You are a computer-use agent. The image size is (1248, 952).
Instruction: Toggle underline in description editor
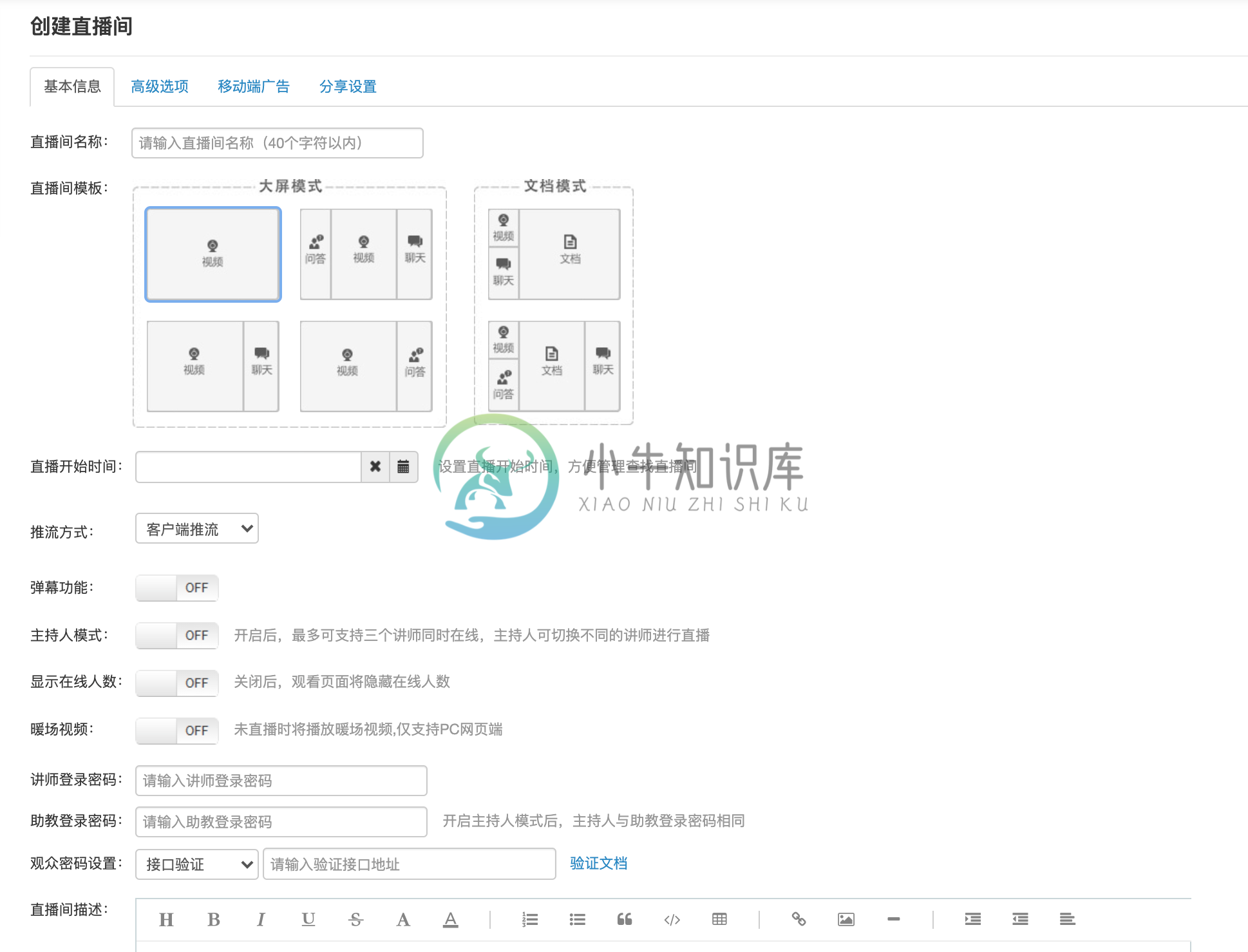tap(308, 919)
